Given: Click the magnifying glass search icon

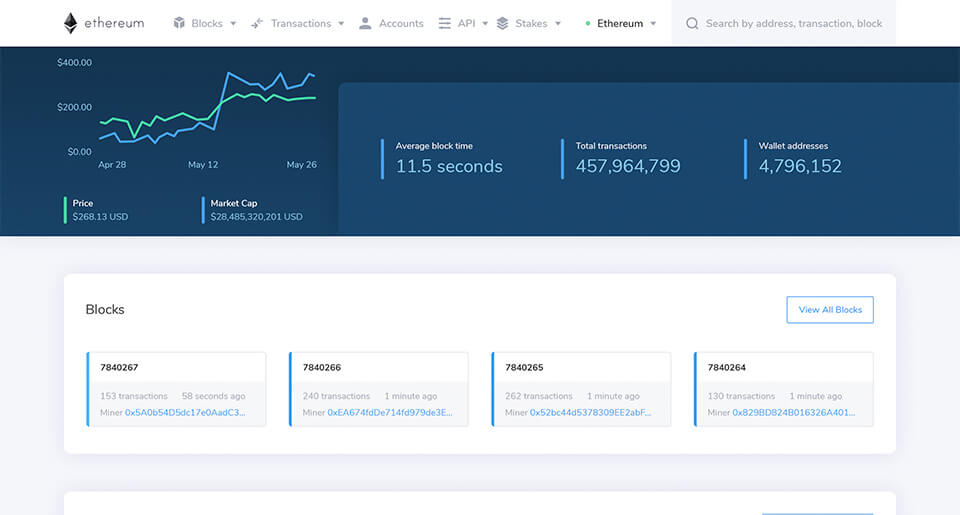Looking at the screenshot, I should tap(692, 23).
